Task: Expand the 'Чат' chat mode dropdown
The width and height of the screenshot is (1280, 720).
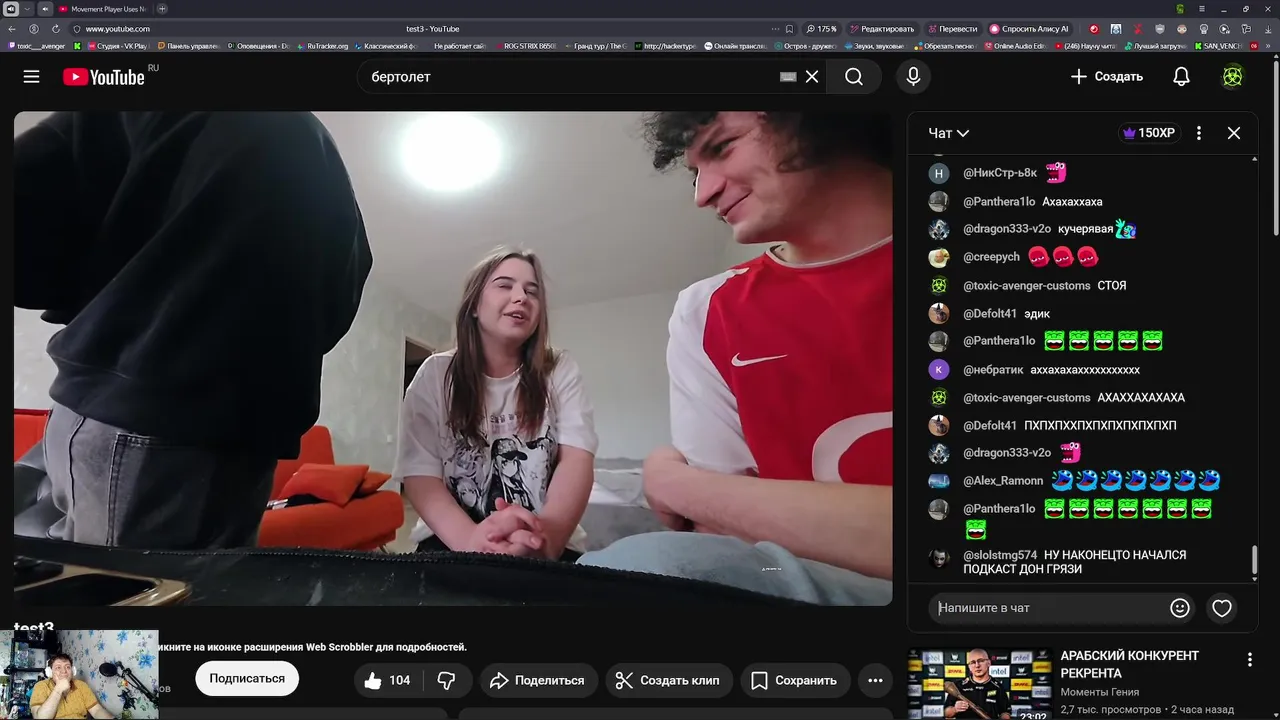Action: point(949,133)
